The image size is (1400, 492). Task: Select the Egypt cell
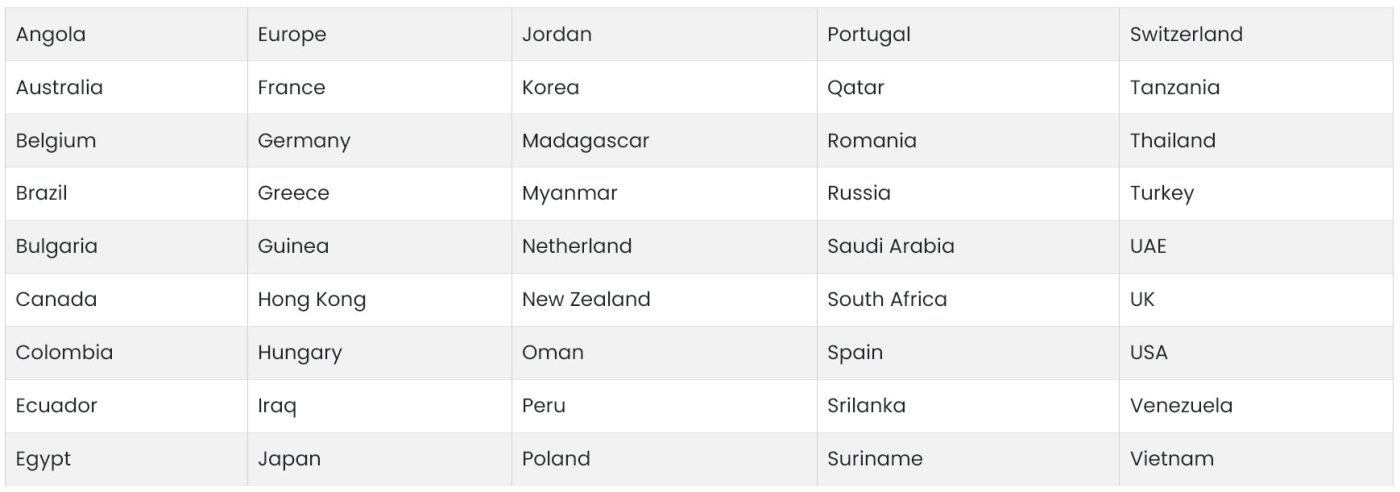pyautogui.click(x=43, y=459)
